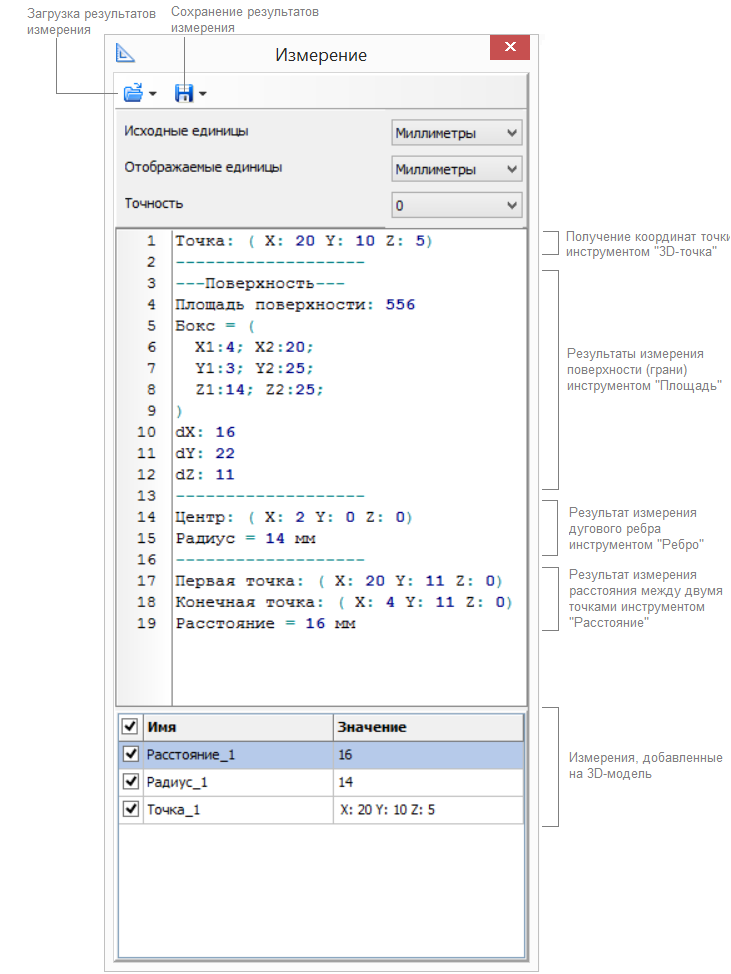Select the Радиус_1 row in measurements list
Viewport: 731px width, 974px height.
[x=237, y=782]
